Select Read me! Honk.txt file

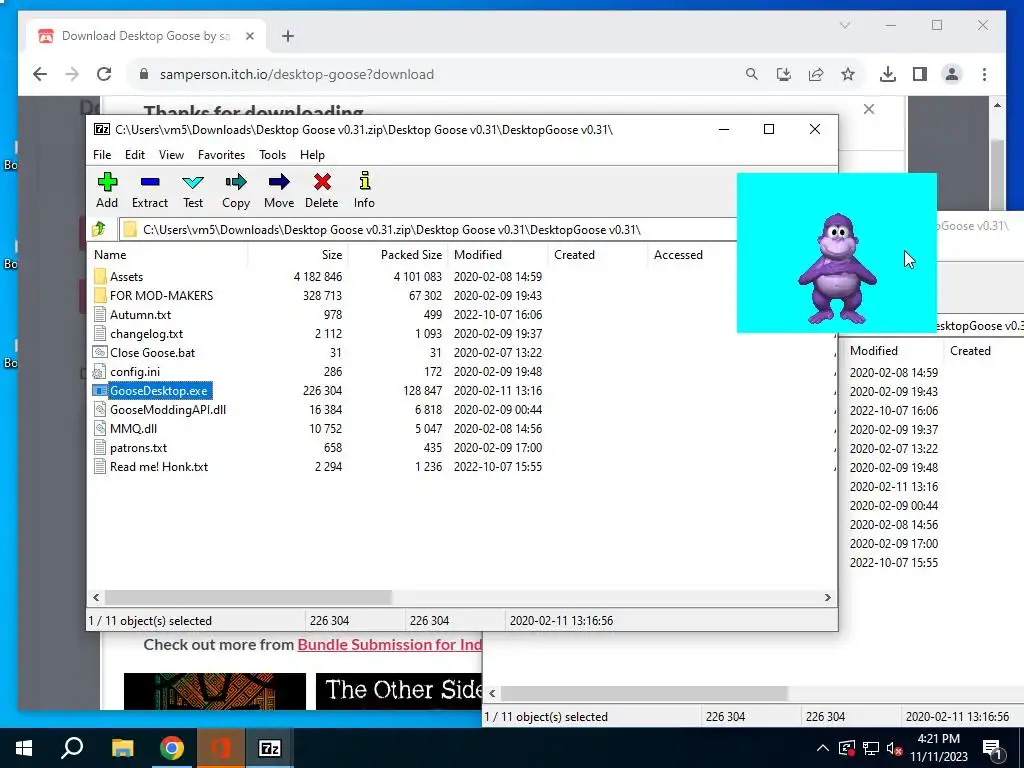coord(159,466)
